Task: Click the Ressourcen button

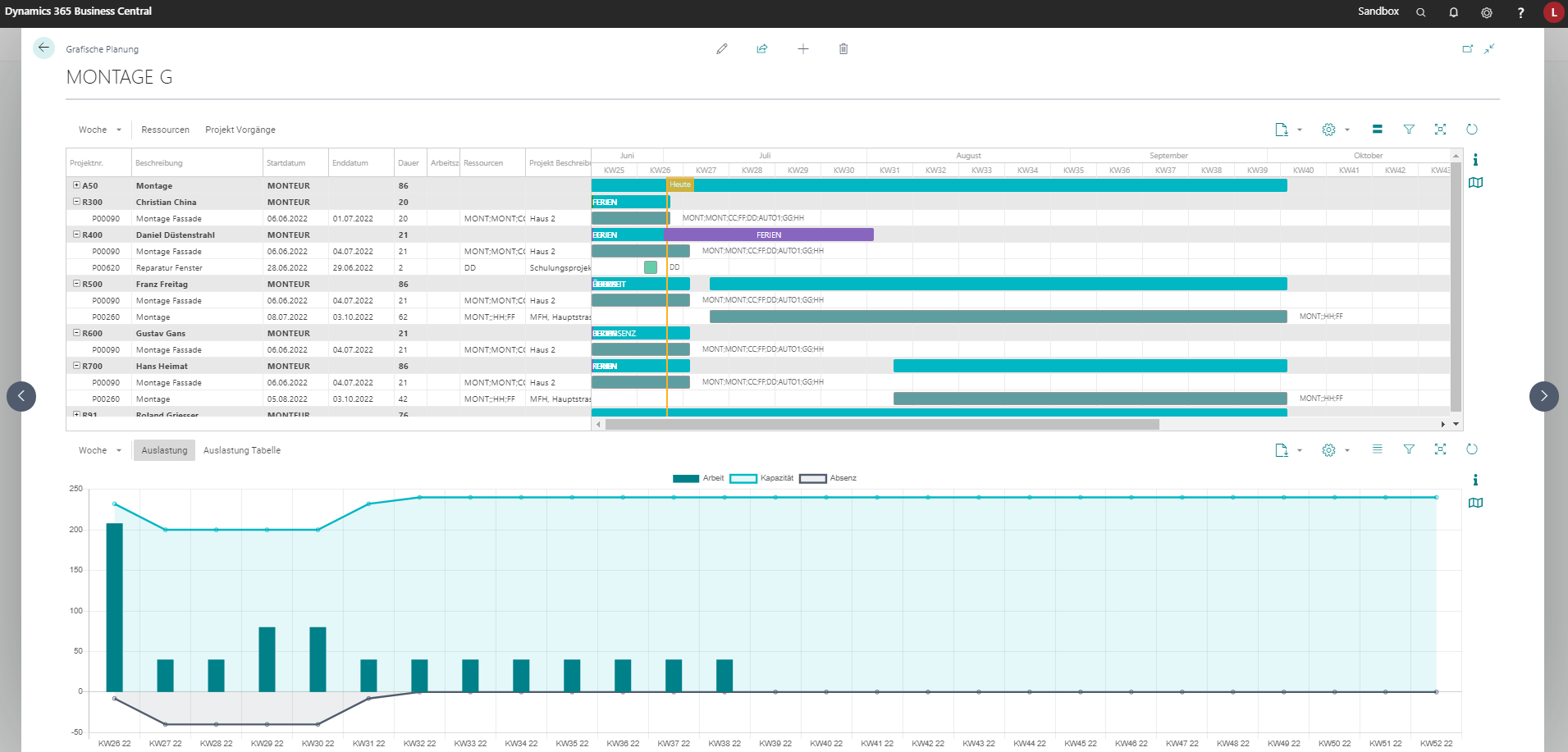Action: [x=165, y=130]
